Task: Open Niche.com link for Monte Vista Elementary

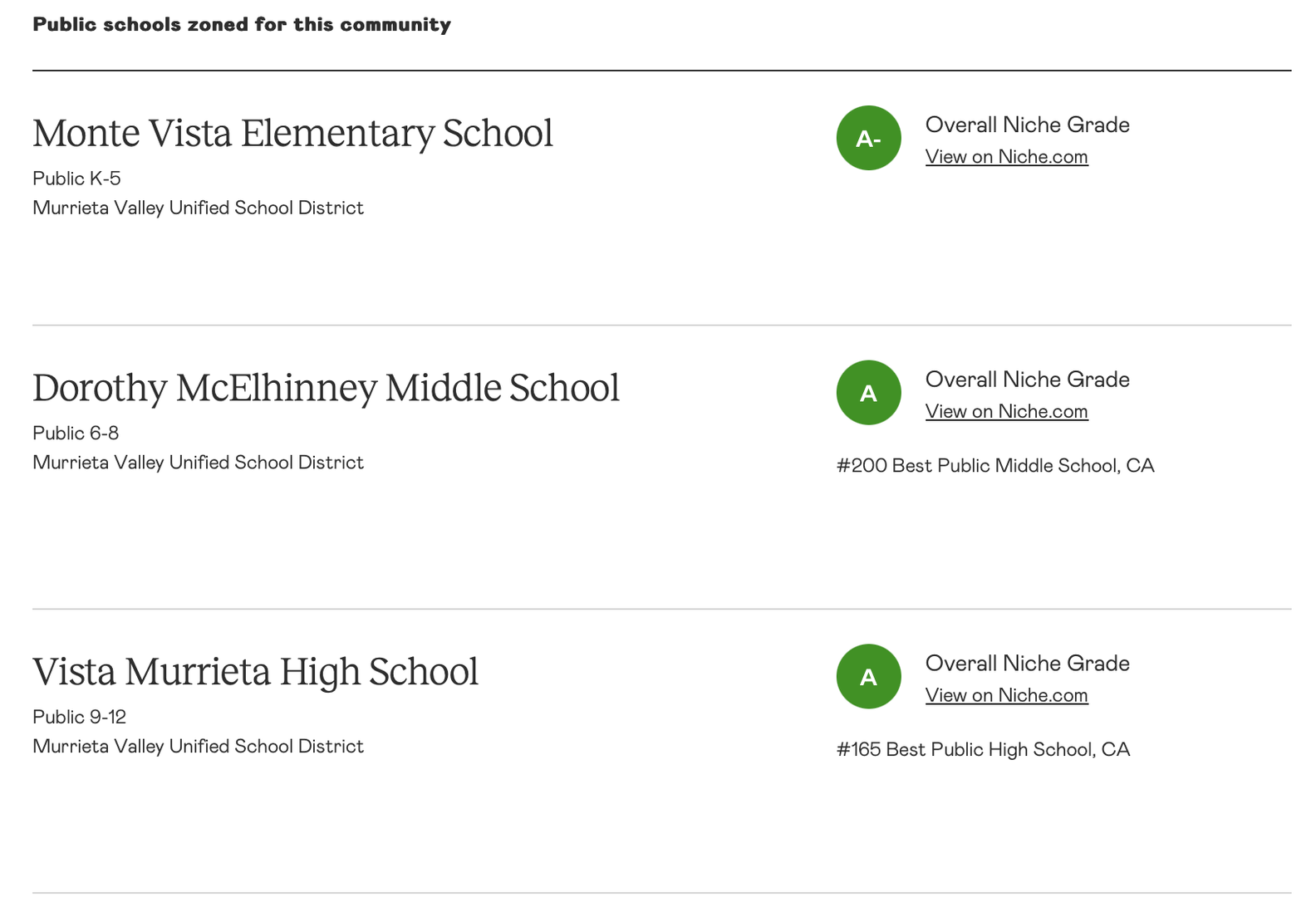Action: [1006, 157]
